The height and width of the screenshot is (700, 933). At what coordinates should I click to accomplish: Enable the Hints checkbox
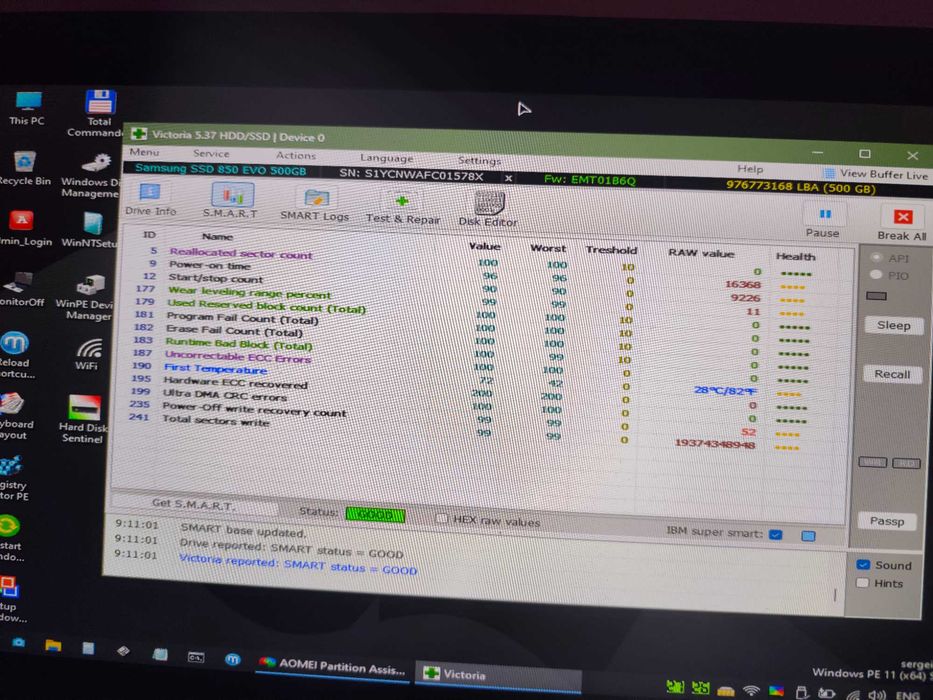coord(862,583)
